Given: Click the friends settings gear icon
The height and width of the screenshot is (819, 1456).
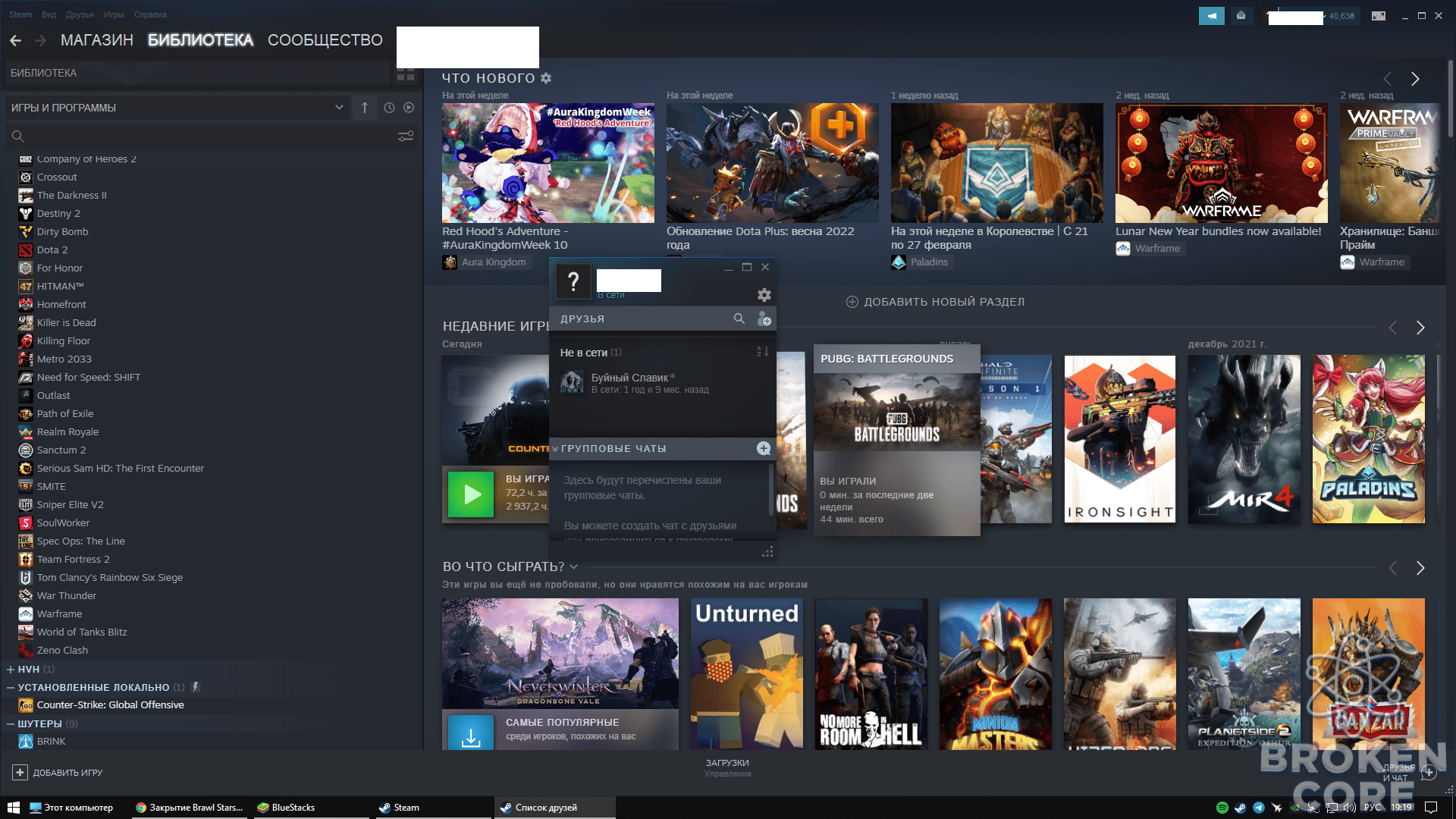Looking at the screenshot, I should click(763, 293).
